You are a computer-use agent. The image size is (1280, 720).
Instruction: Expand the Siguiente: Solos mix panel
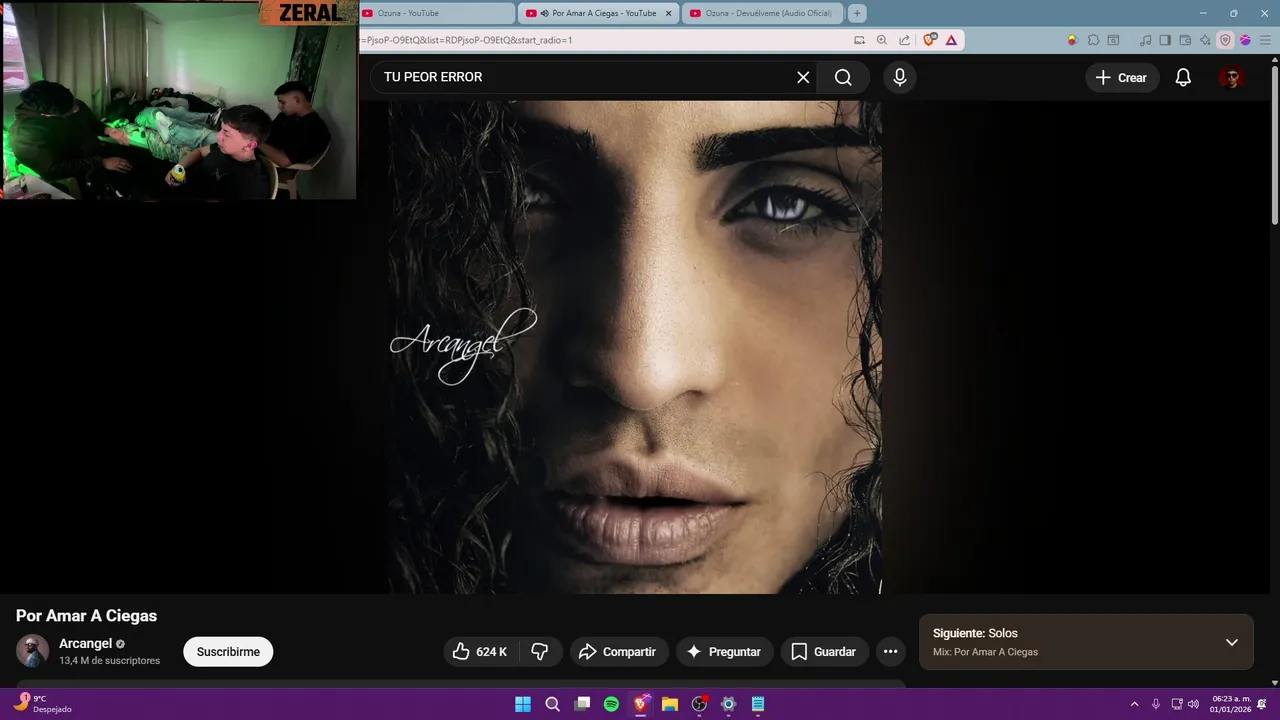[1232, 642]
